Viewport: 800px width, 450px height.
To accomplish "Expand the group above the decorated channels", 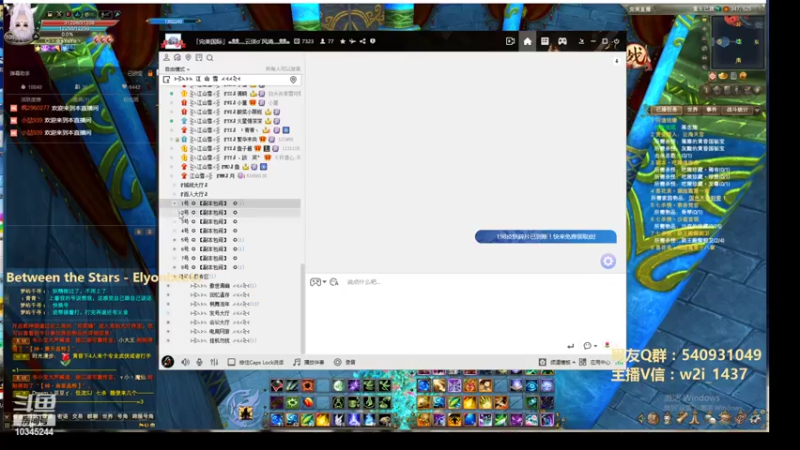I will pos(174,277).
